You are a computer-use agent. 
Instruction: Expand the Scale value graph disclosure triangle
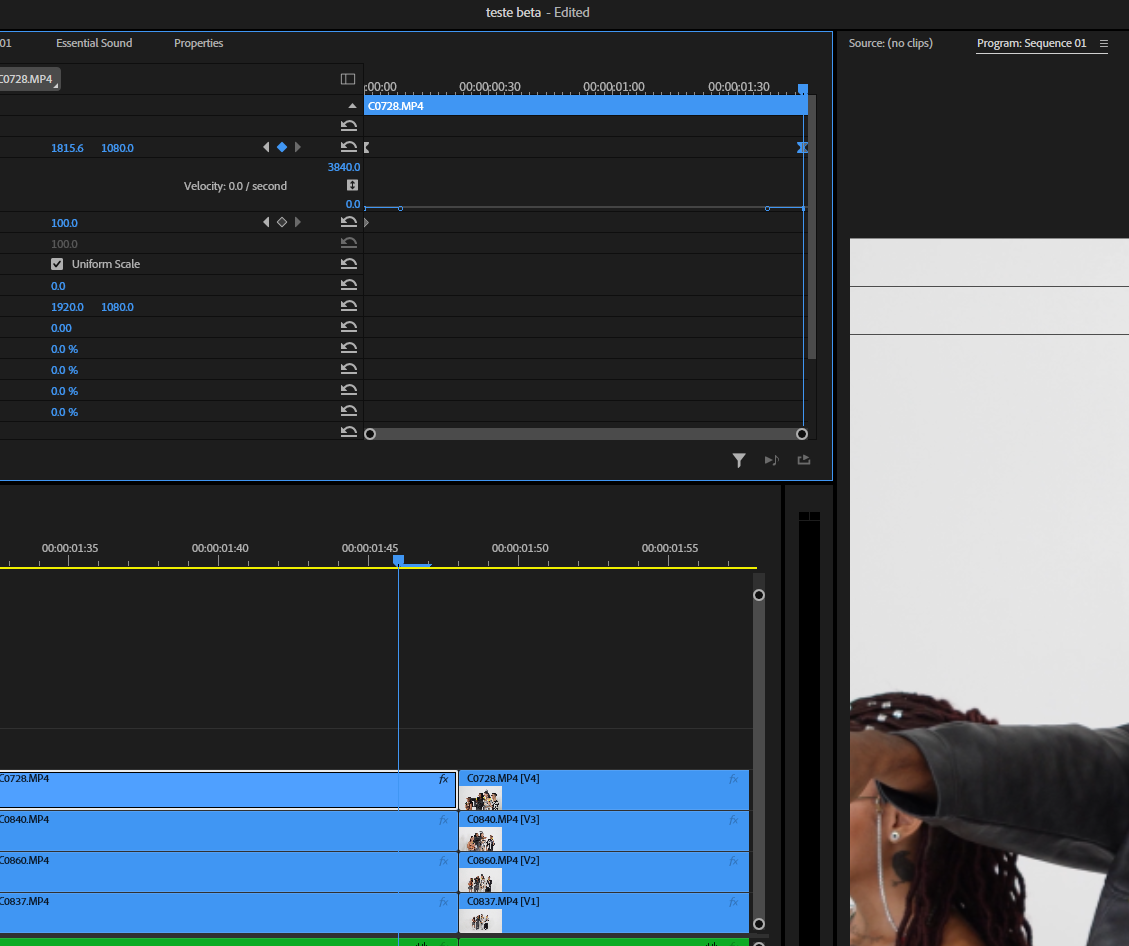(x=366, y=222)
